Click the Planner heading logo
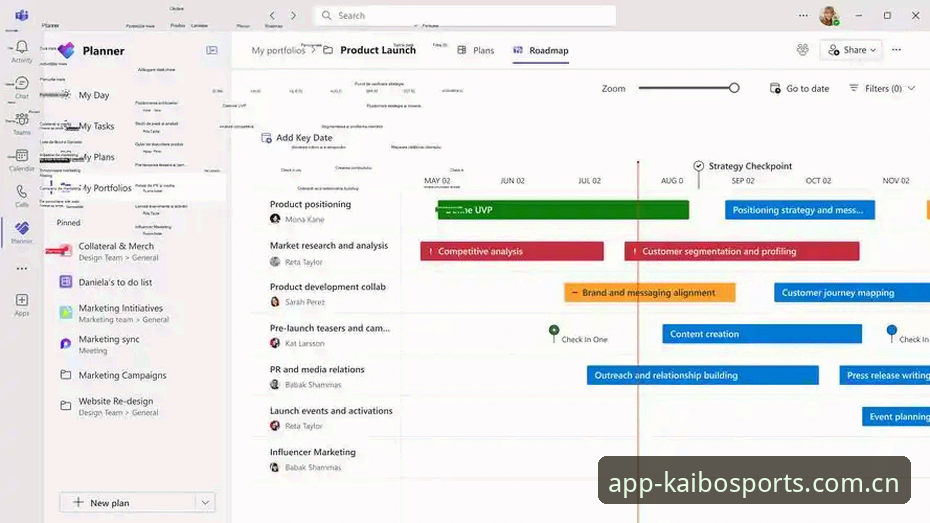930x523 pixels. pyautogui.click(x=66, y=50)
